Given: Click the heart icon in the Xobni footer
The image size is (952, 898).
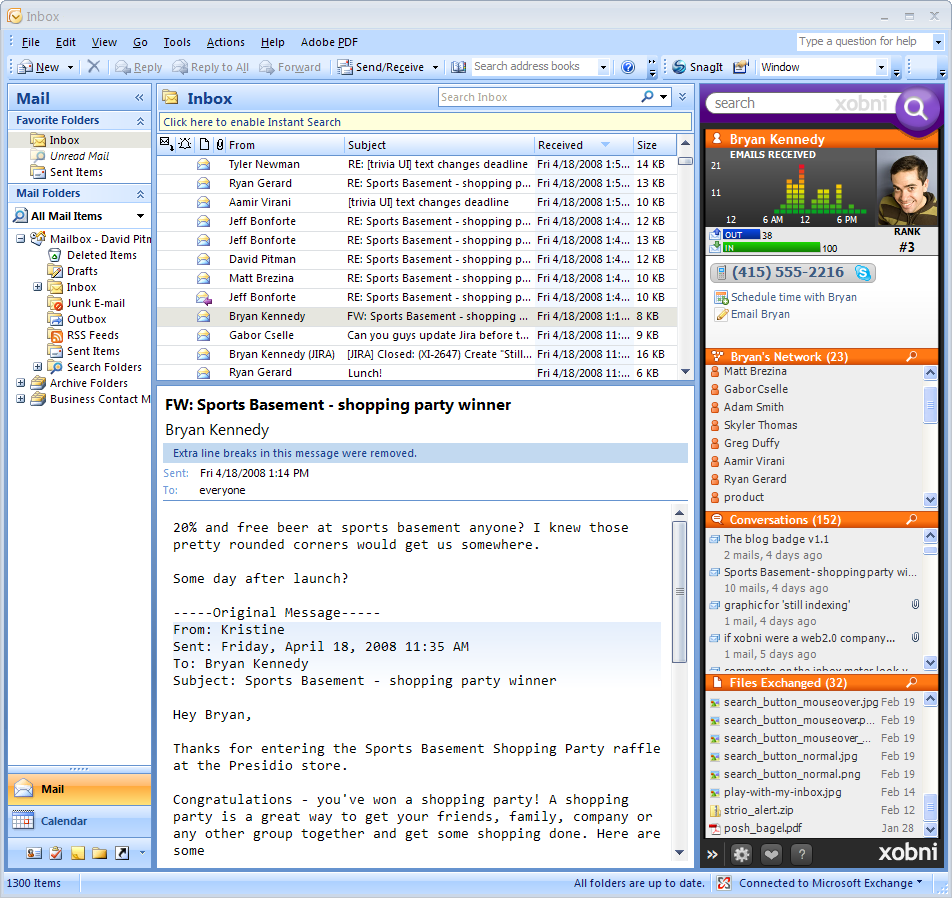Looking at the screenshot, I should [771, 854].
